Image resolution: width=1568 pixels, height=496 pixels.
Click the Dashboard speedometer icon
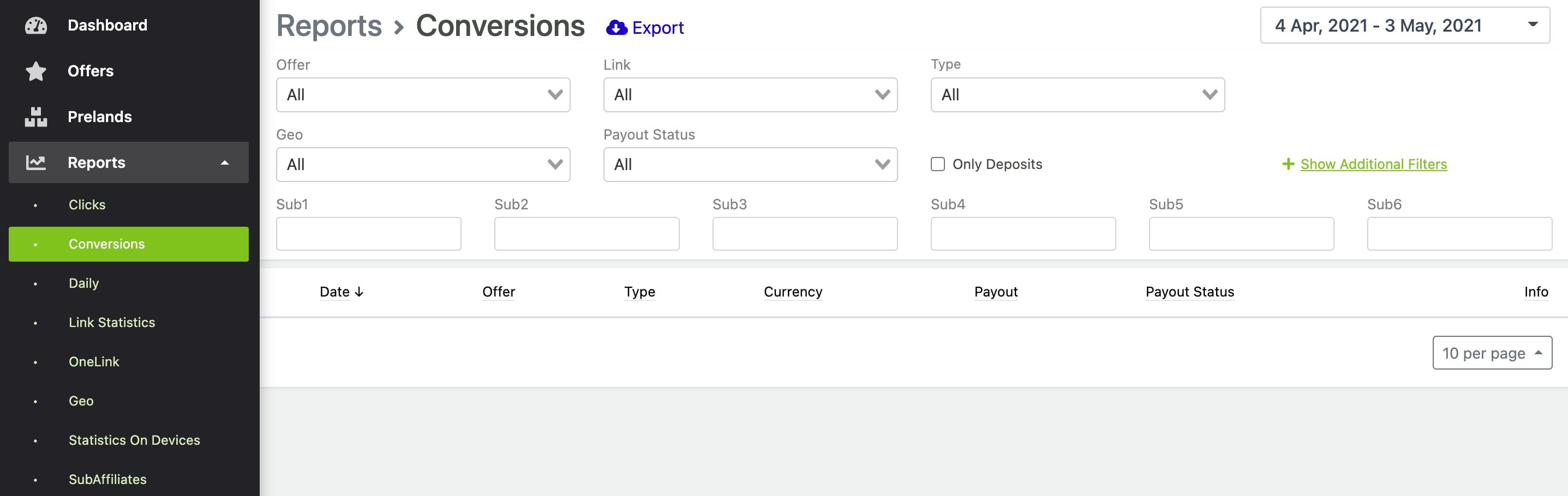36,26
